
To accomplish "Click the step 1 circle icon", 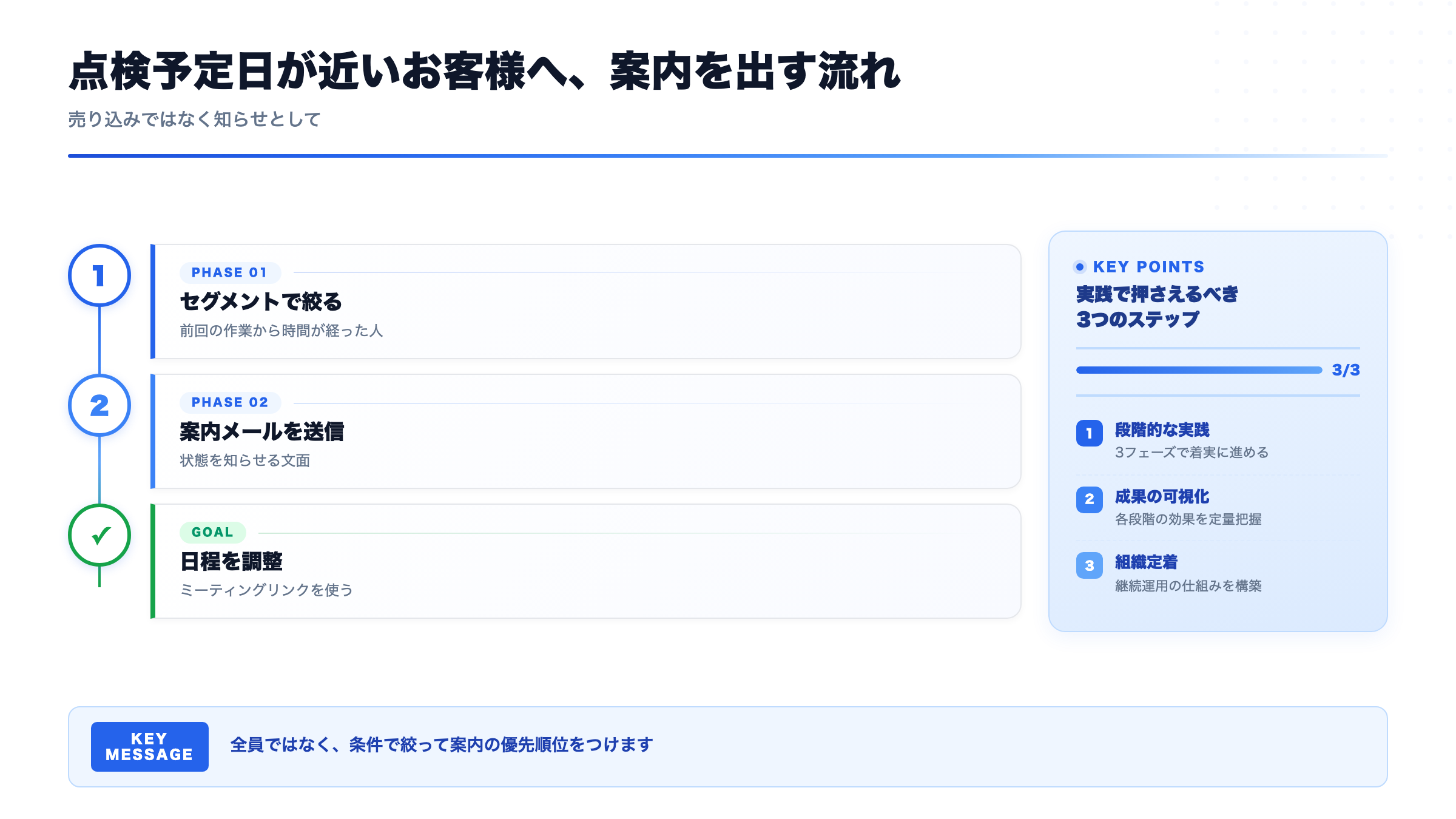I will [99, 275].
